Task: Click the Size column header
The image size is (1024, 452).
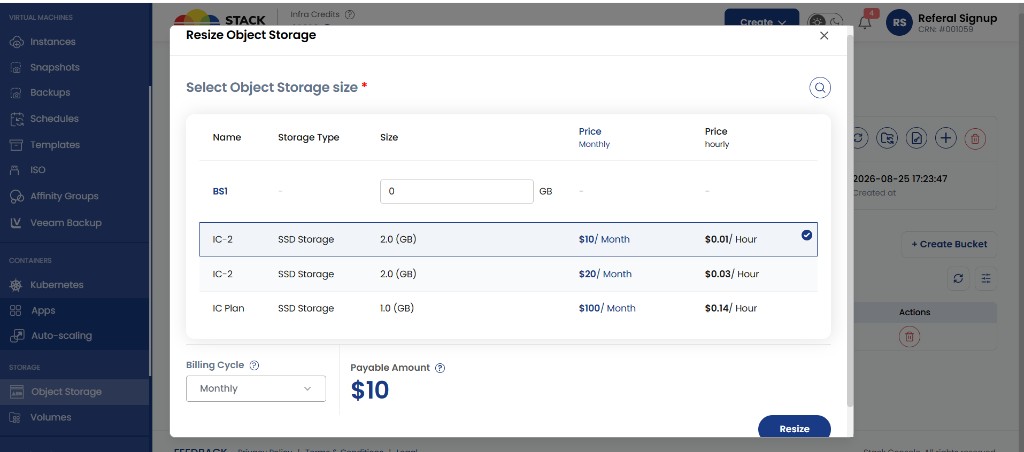Action: pyautogui.click(x=389, y=138)
